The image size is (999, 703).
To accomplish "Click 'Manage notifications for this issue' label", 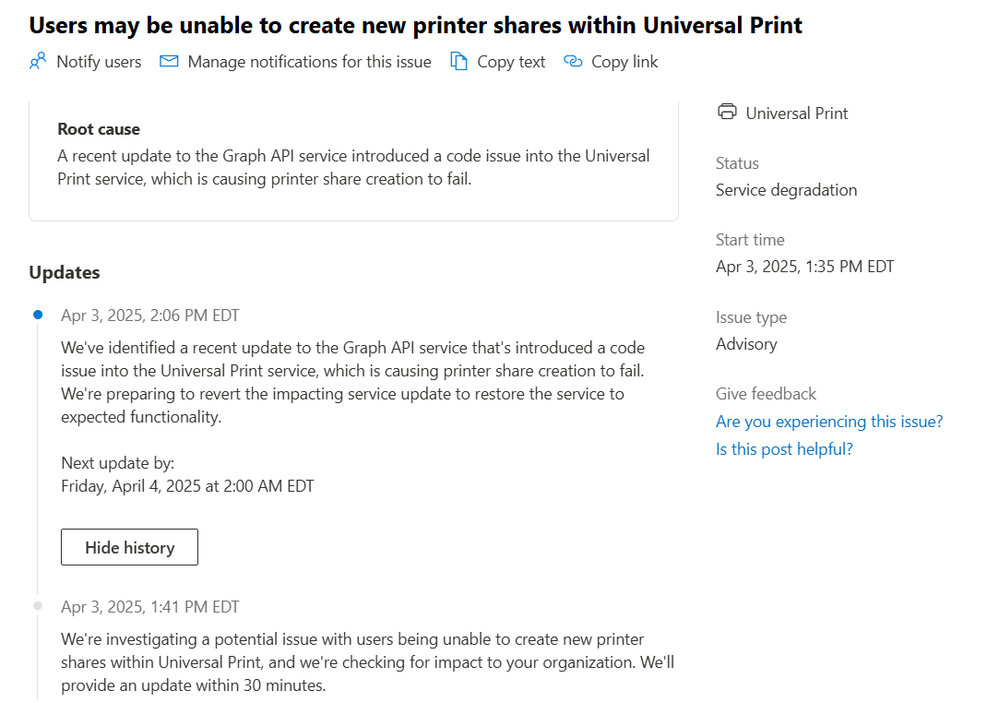I will [309, 62].
